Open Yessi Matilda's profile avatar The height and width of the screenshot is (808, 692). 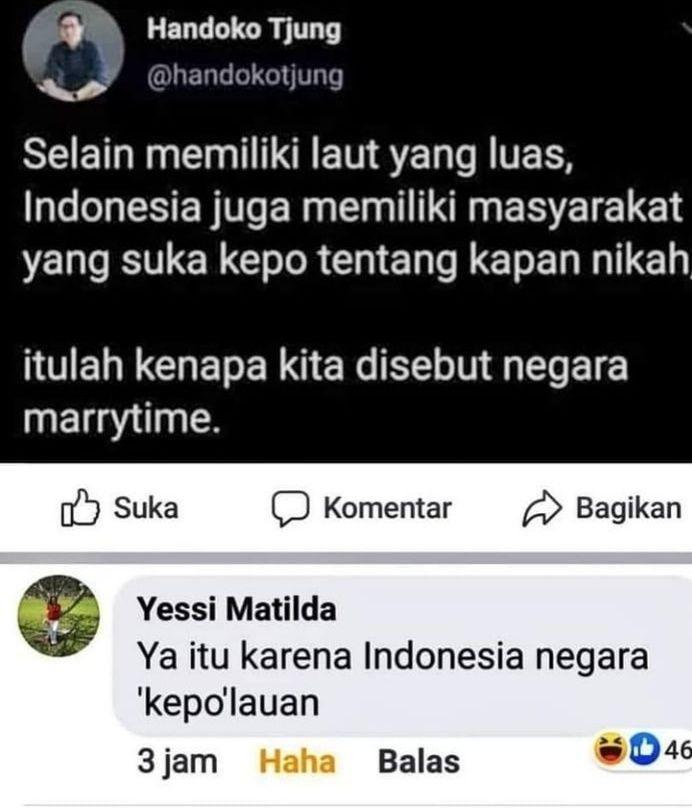click(59, 616)
